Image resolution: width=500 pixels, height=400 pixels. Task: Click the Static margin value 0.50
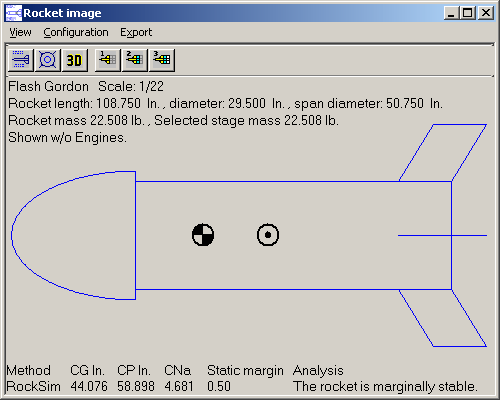pyautogui.click(x=219, y=386)
